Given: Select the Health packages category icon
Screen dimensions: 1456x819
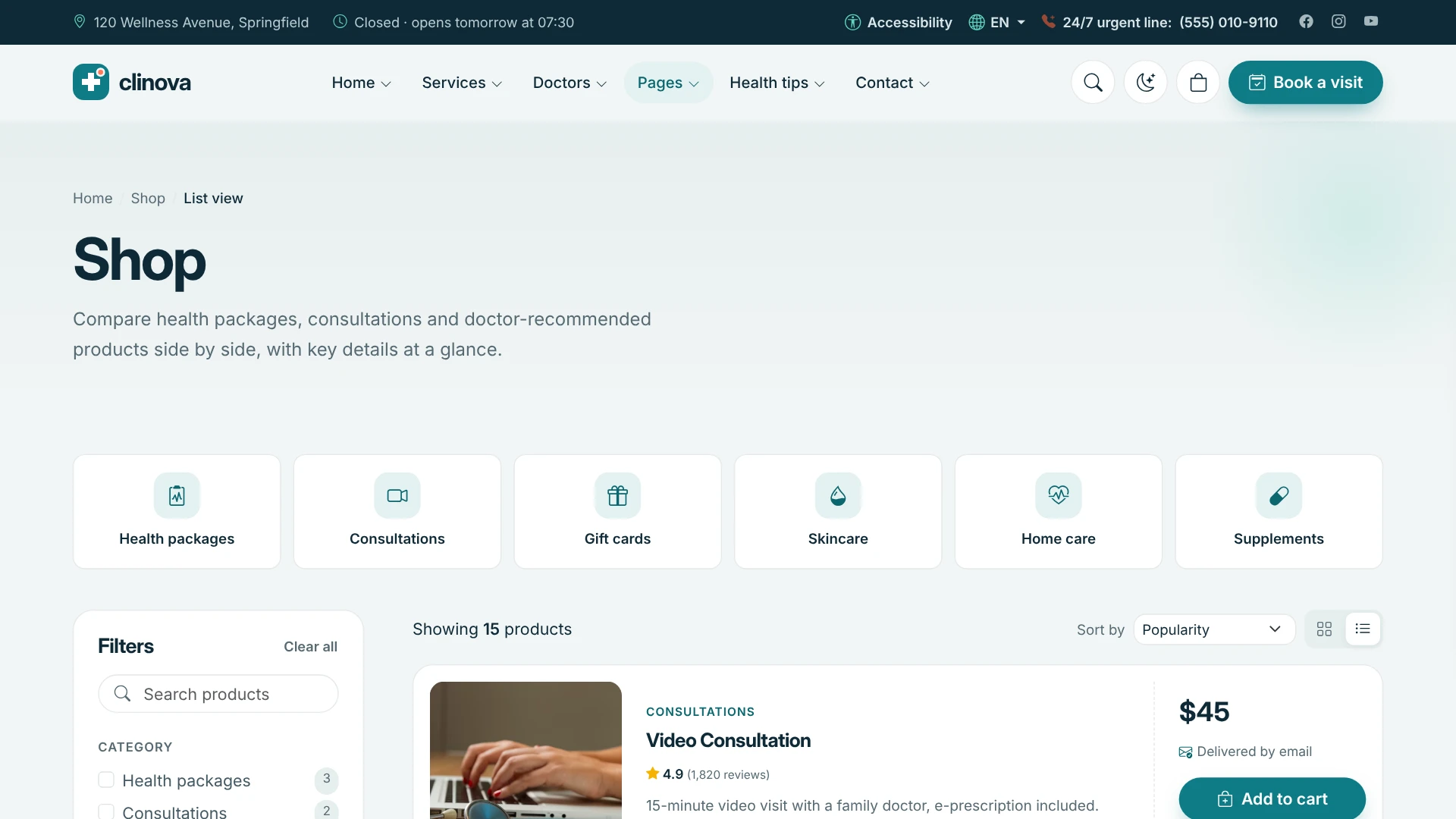Looking at the screenshot, I should [x=177, y=495].
